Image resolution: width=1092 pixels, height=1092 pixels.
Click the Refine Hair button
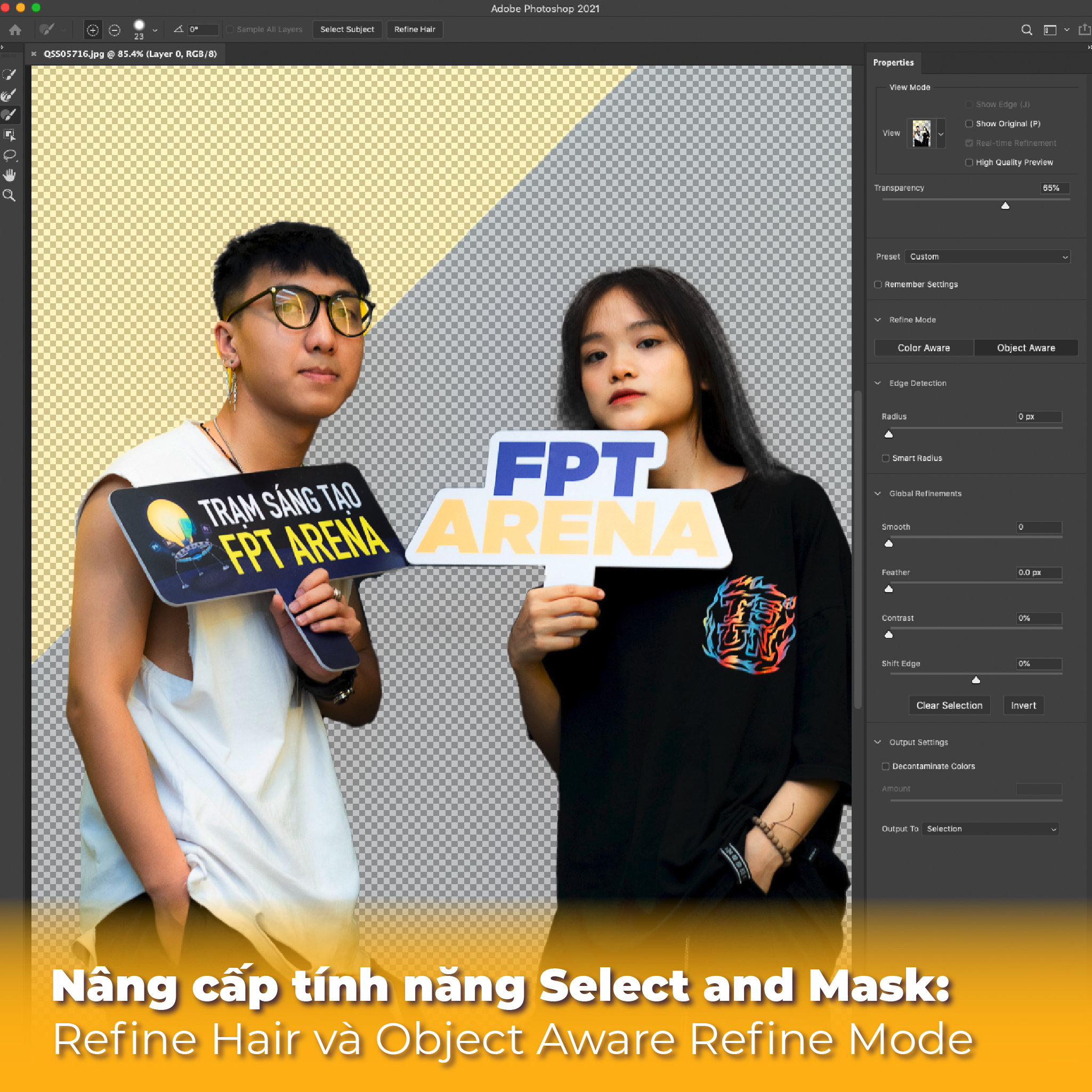click(x=414, y=29)
